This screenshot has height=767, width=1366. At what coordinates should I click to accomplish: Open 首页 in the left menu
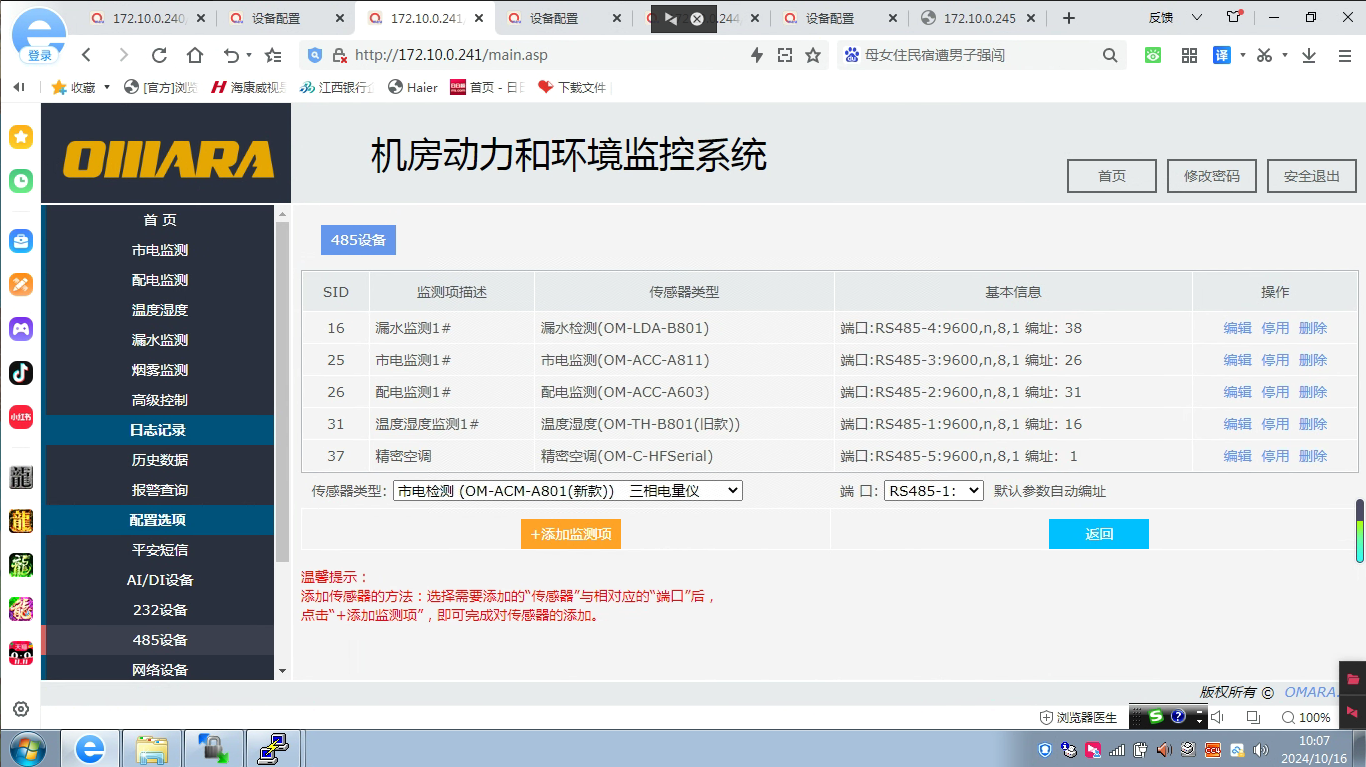click(160, 220)
